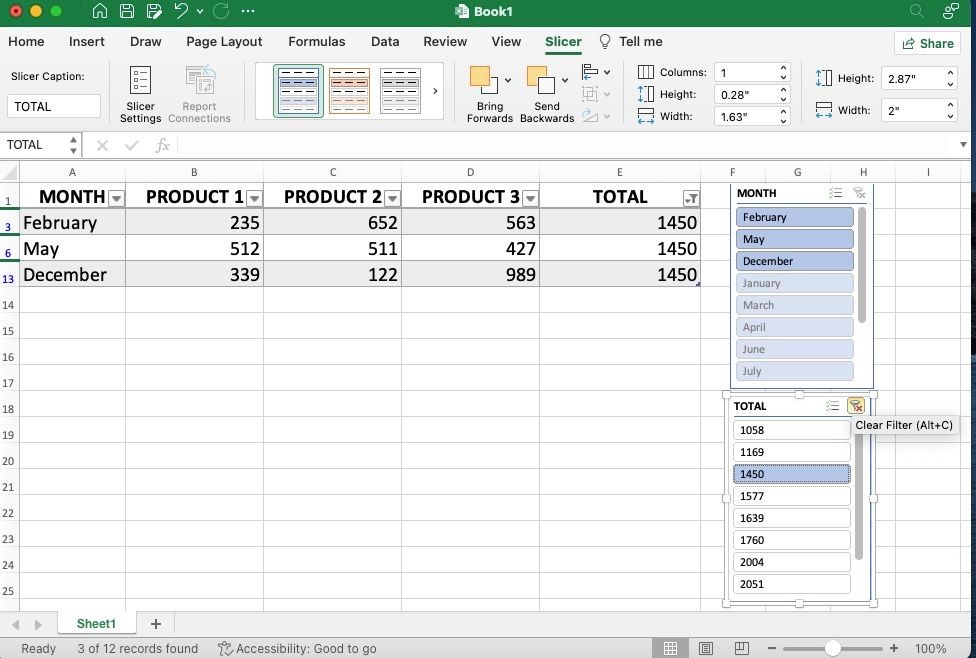
Task: Click the button Width 1.63" stepper
Action: (784, 116)
